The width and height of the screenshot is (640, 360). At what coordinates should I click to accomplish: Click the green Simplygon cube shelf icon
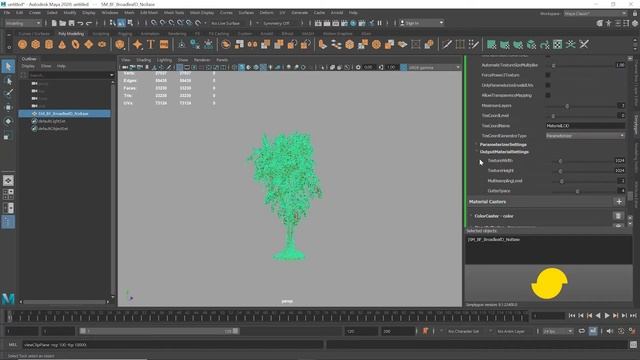click(x=531, y=44)
